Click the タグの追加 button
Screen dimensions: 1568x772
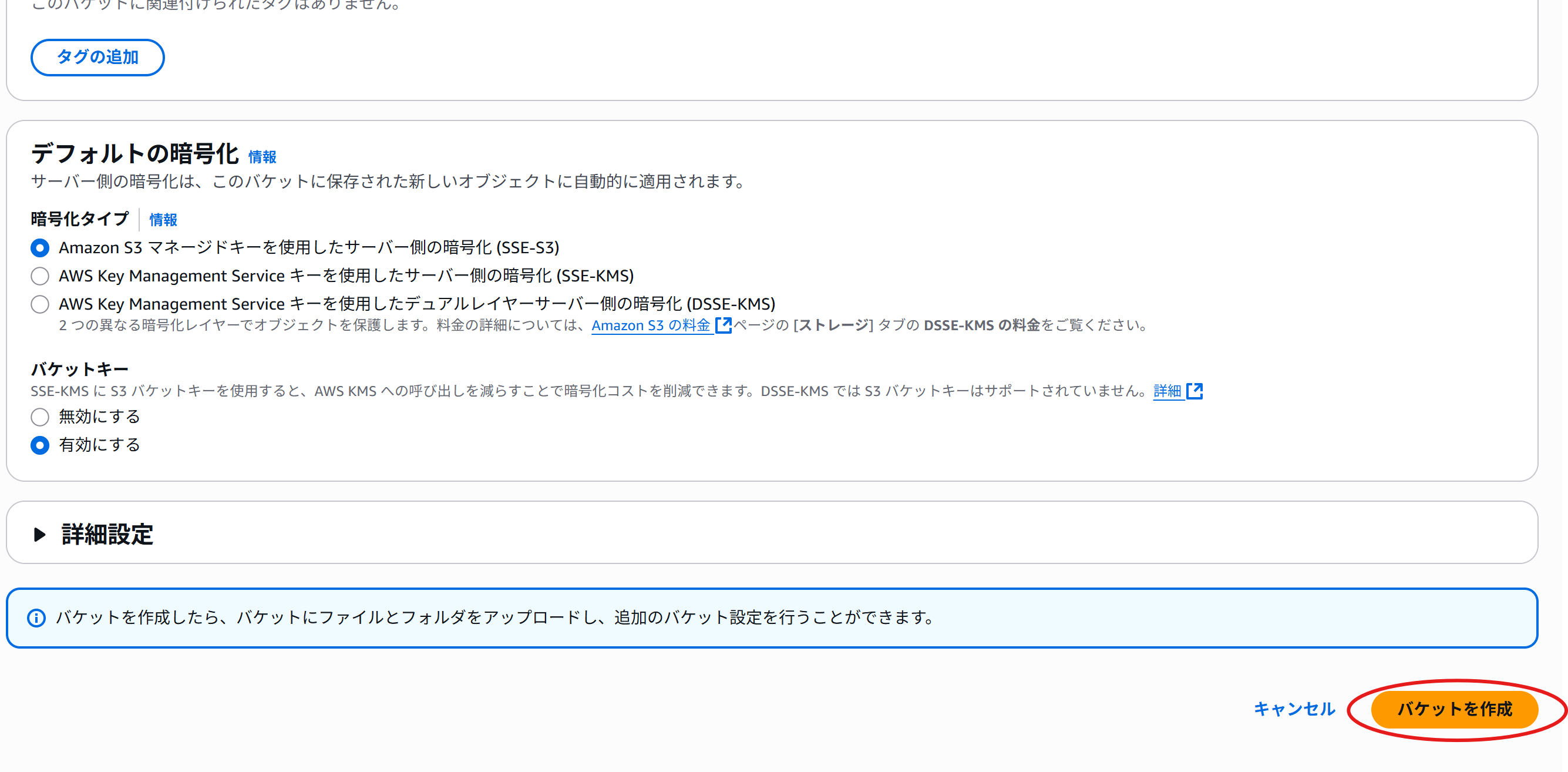[97, 57]
